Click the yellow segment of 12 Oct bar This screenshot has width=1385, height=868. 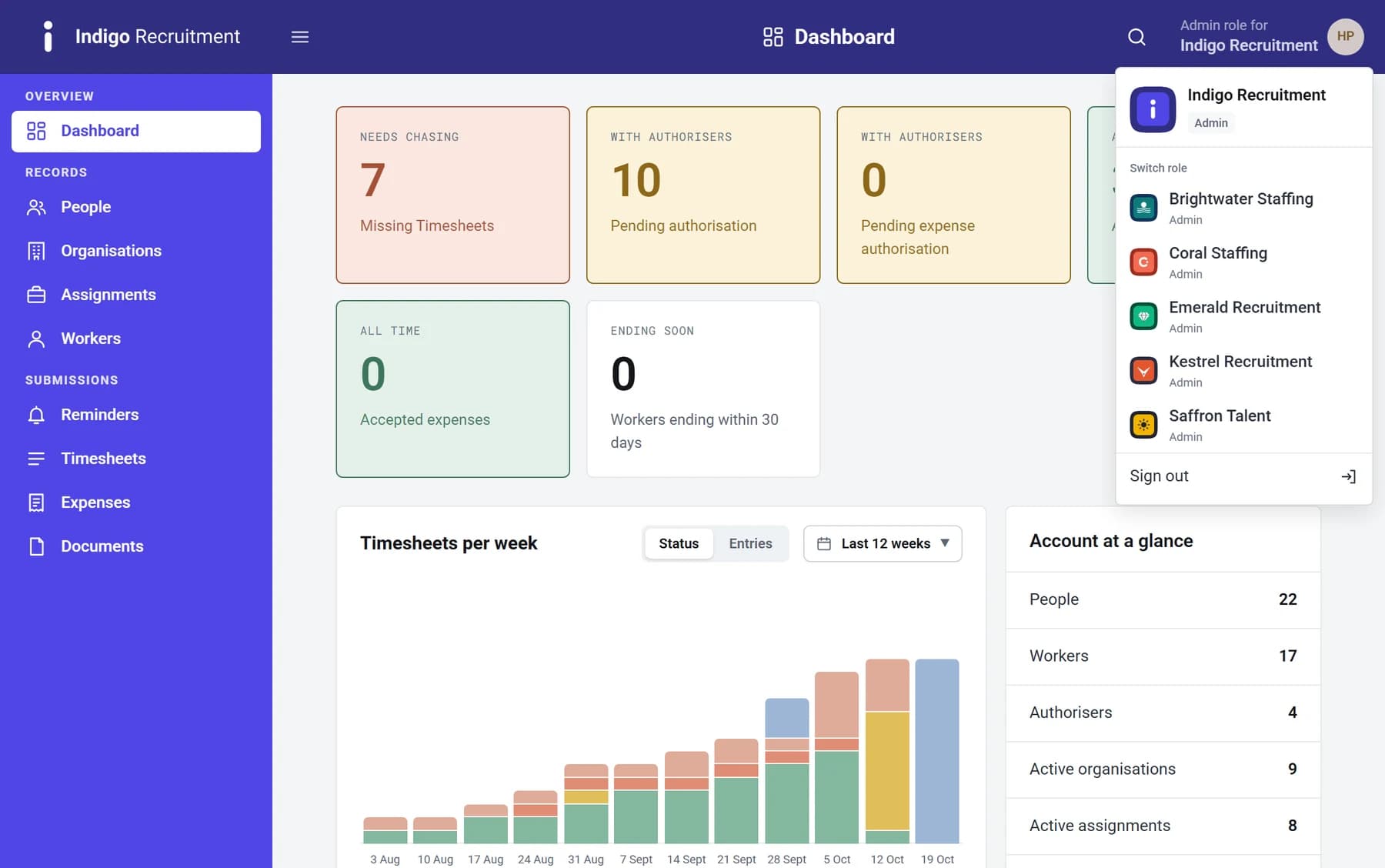tap(887, 771)
